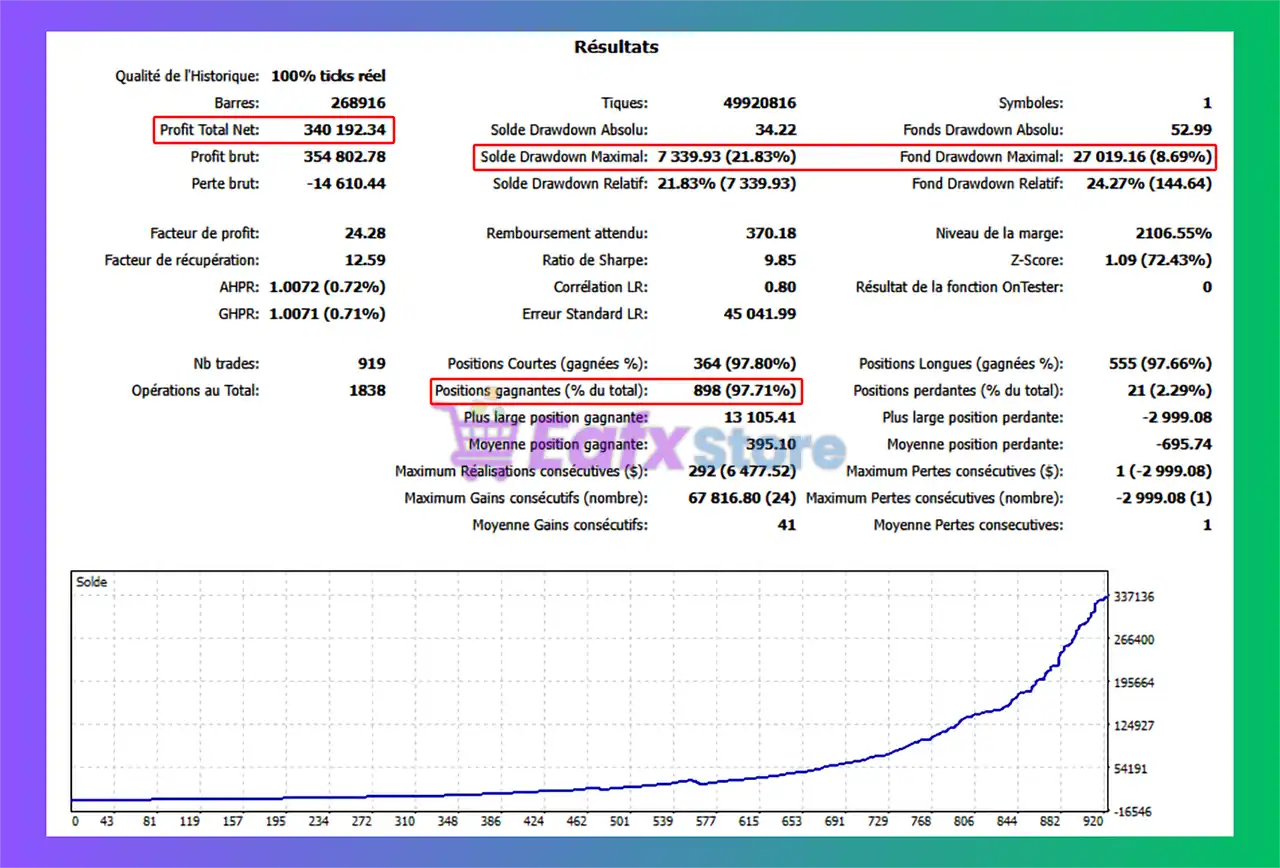Click the 0 marker on chart x-axis
The image size is (1280, 868).
(x=75, y=822)
